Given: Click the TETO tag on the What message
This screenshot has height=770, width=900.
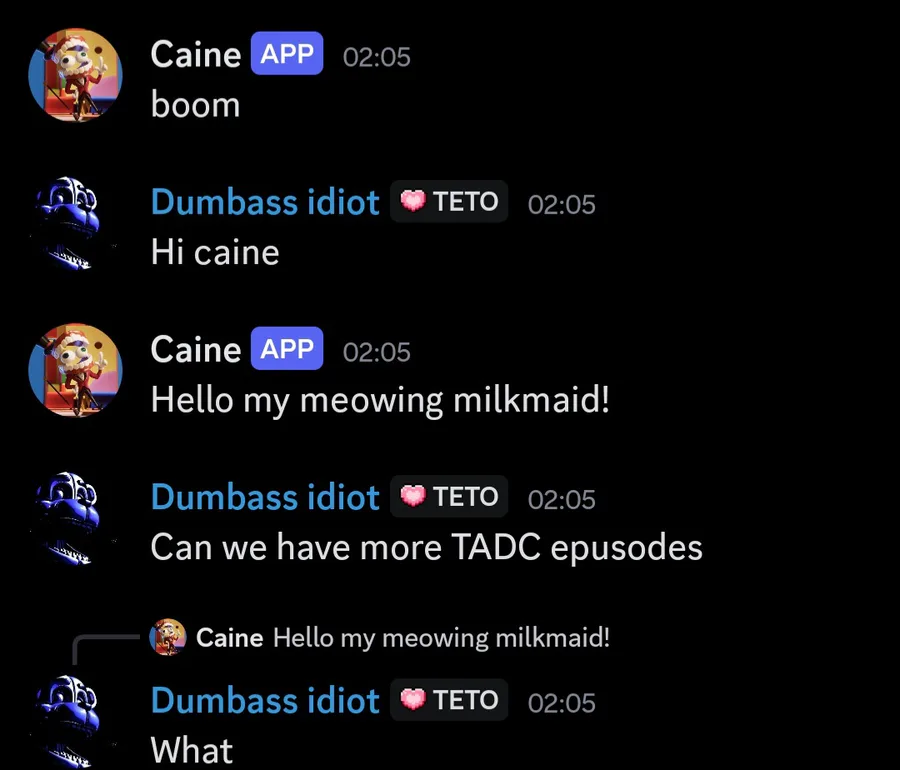Looking at the screenshot, I should tap(449, 700).
